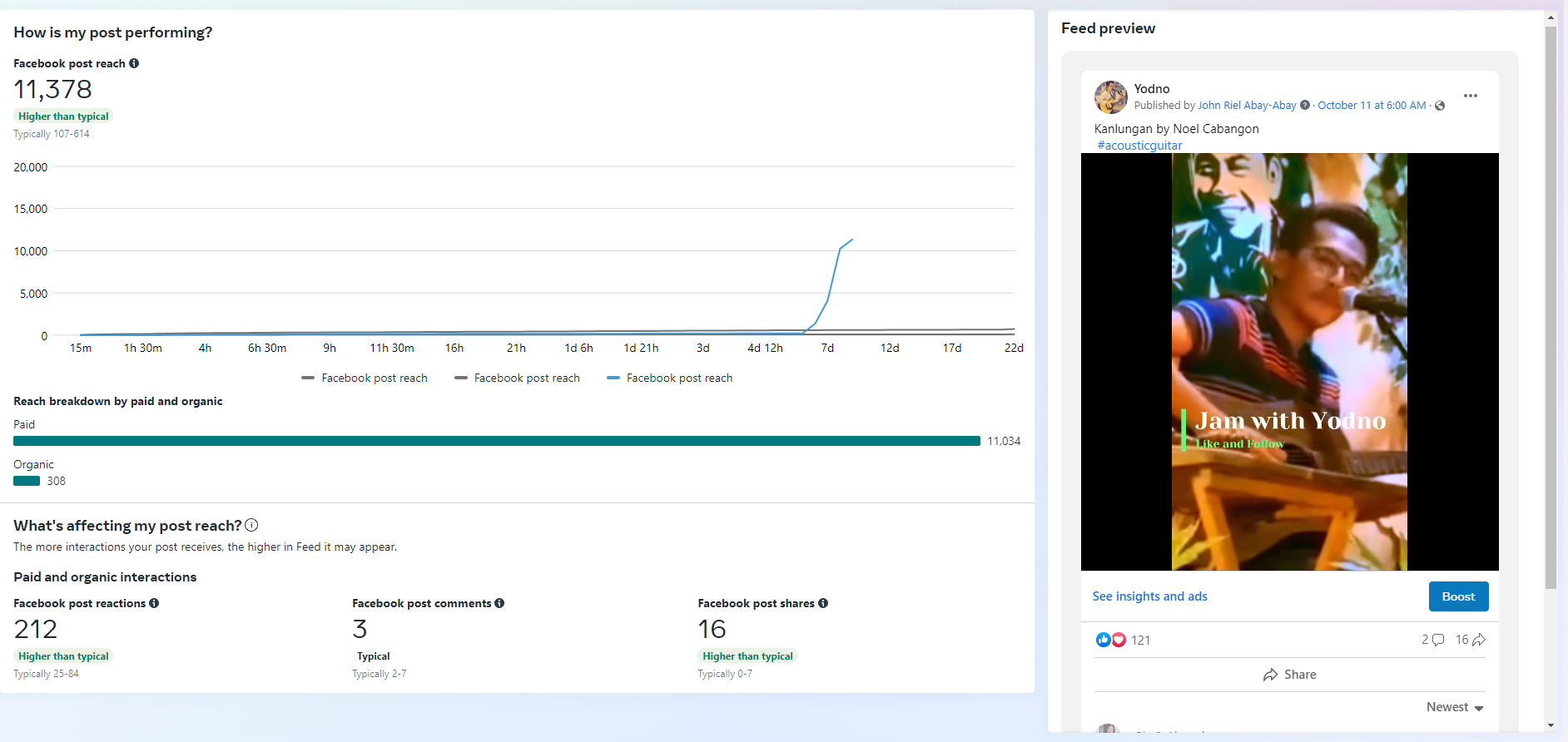Click the October 11 at 6:00 AM timestamp
Image resolution: width=1568 pixels, height=742 pixels.
(x=1372, y=106)
